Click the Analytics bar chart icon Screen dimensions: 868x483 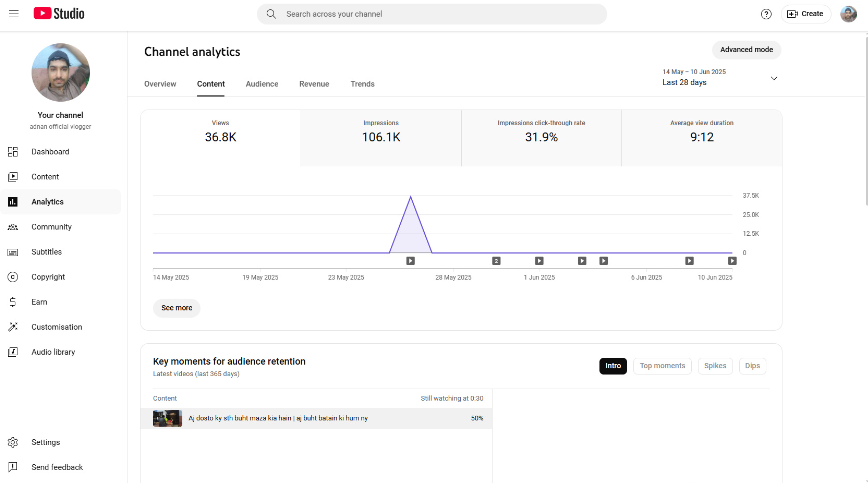13,202
